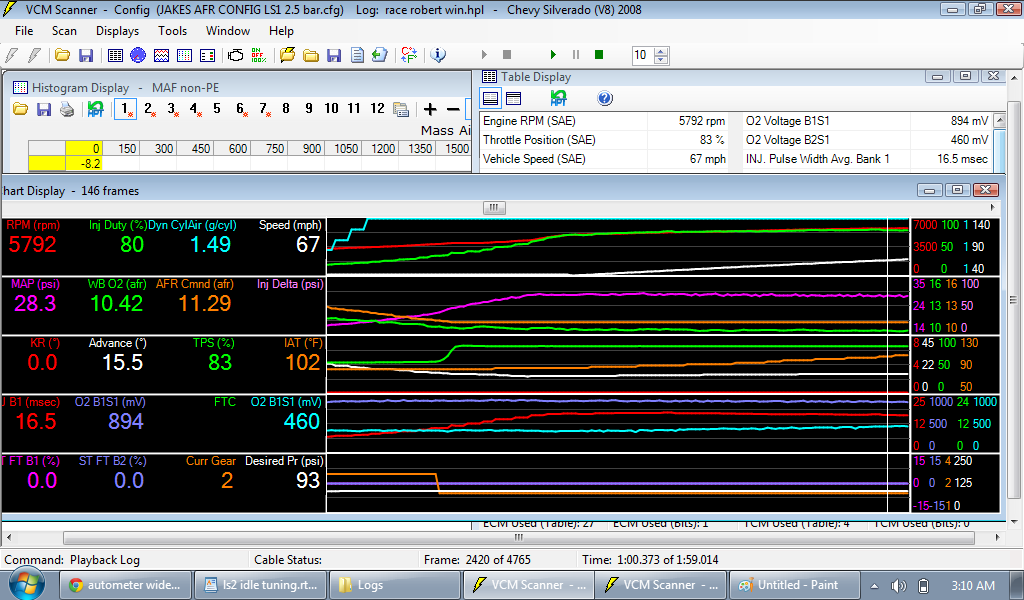Click the plain yellow folder icon after lightning folder
1024x600 pixels.
point(311,55)
